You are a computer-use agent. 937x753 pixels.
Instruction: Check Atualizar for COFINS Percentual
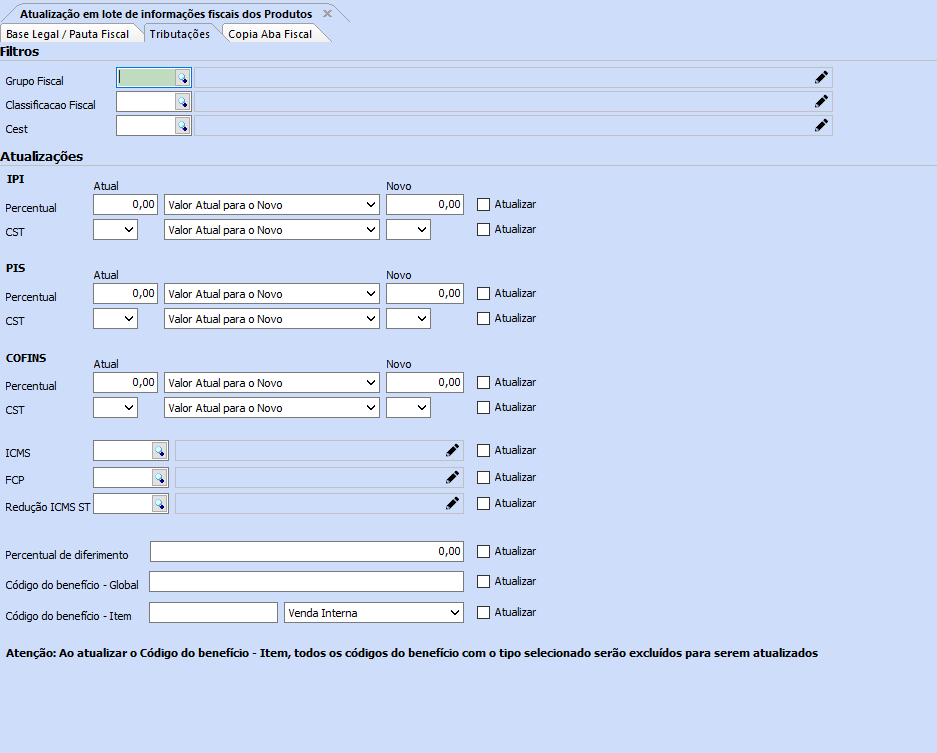click(x=483, y=382)
